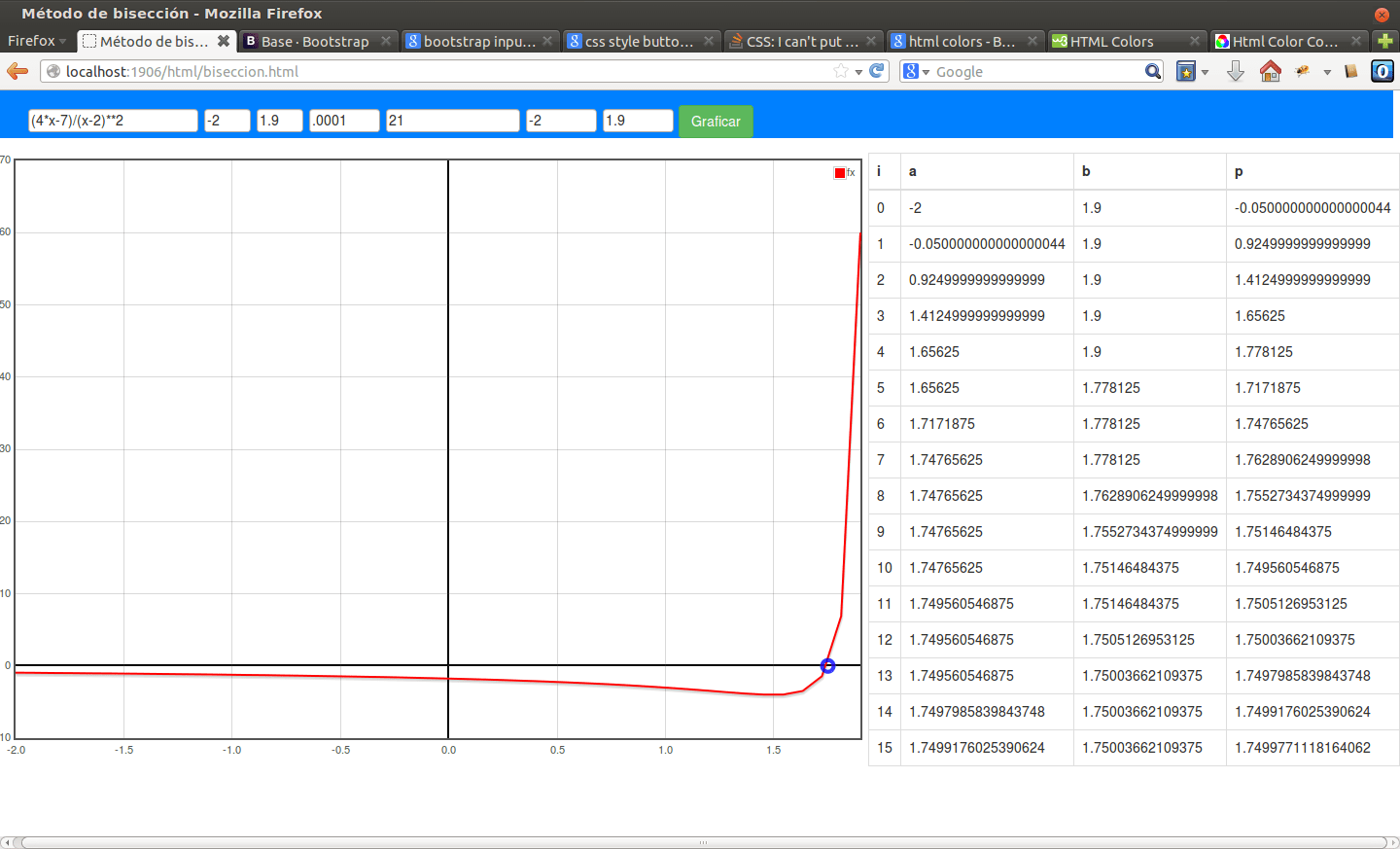This screenshot has height=849, width=1400.
Task: Open the Bookmarks star-book icon
Action: click(1186, 71)
